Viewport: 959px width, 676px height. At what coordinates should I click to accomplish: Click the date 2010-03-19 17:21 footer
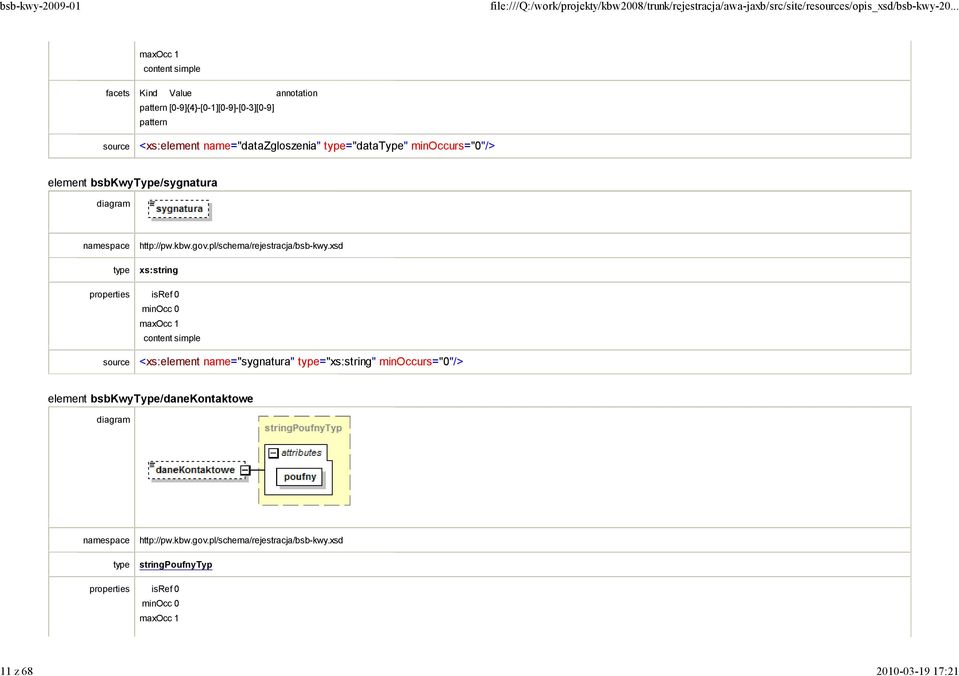pos(917,671)
